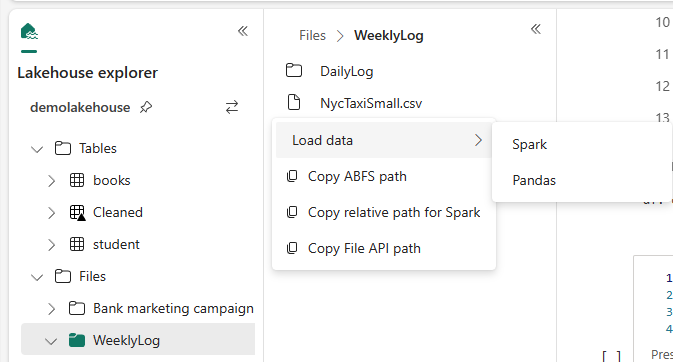673x362 pixels.
Task: Click the copy icon beside Copy File API path
Action: tap(292, 248)
